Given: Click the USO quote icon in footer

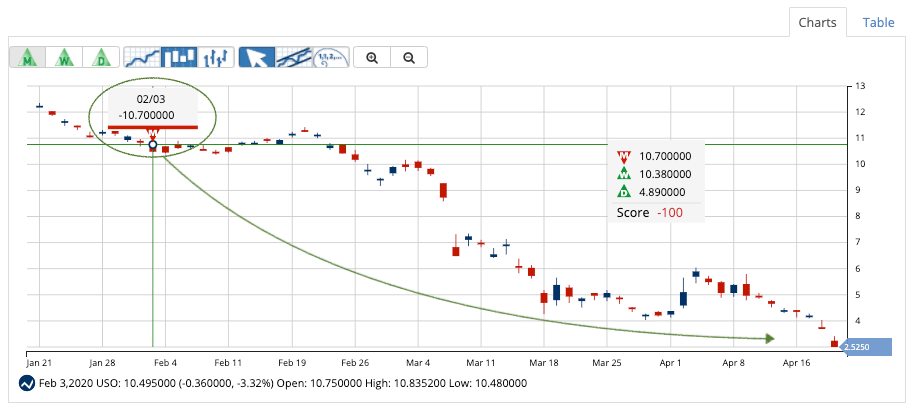Looking at the screenshot, I should point(27,384).
